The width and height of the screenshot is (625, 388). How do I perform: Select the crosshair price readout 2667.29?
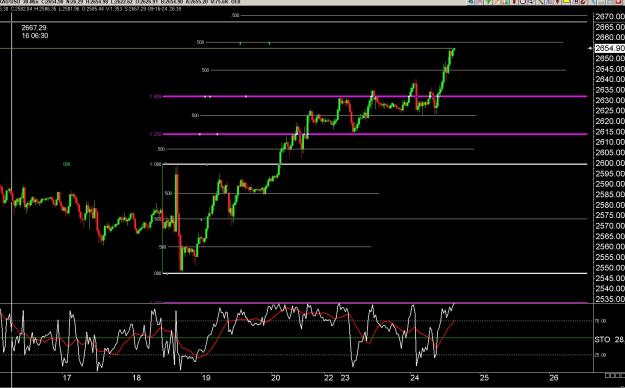click(34, 28)
